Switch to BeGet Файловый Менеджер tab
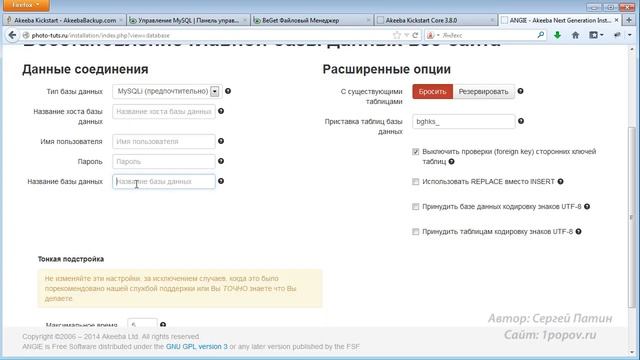640x360 pixels. (x=312, y=20)
